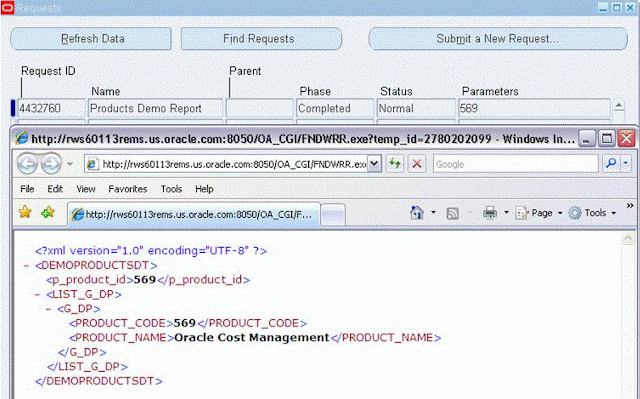Open the Help menu

pos(204,189)
